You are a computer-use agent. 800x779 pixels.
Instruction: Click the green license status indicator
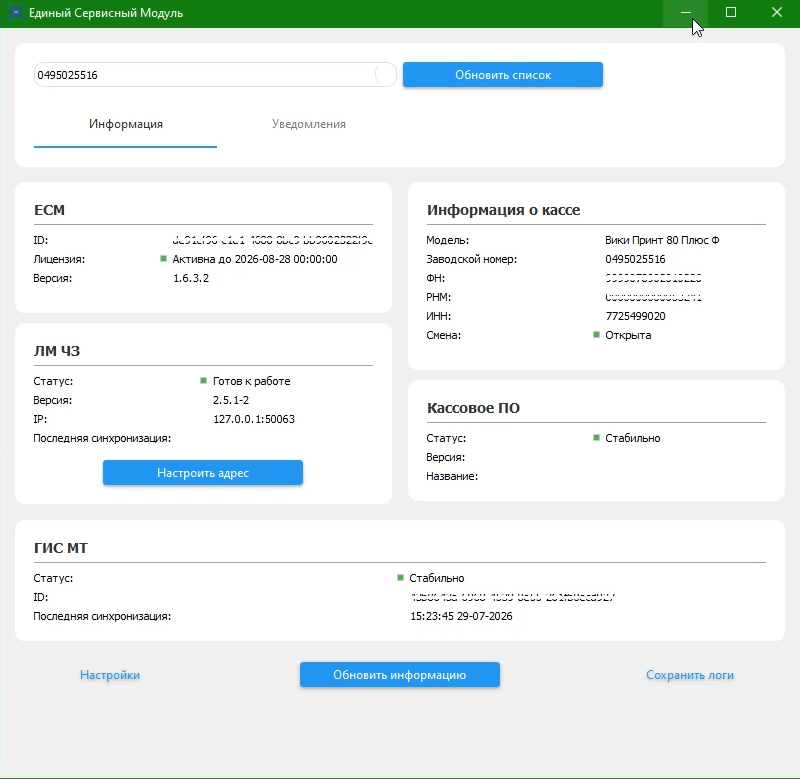(x=163, y=259)
